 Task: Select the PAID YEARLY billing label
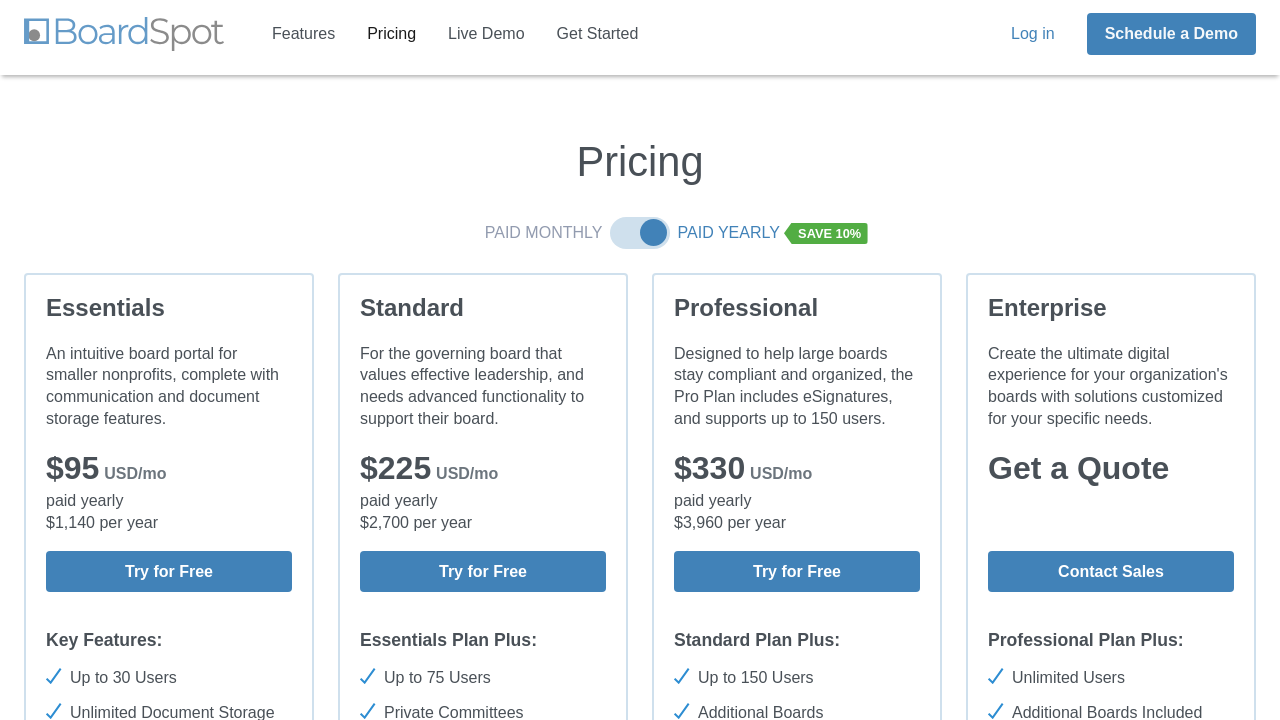(728, 233)
